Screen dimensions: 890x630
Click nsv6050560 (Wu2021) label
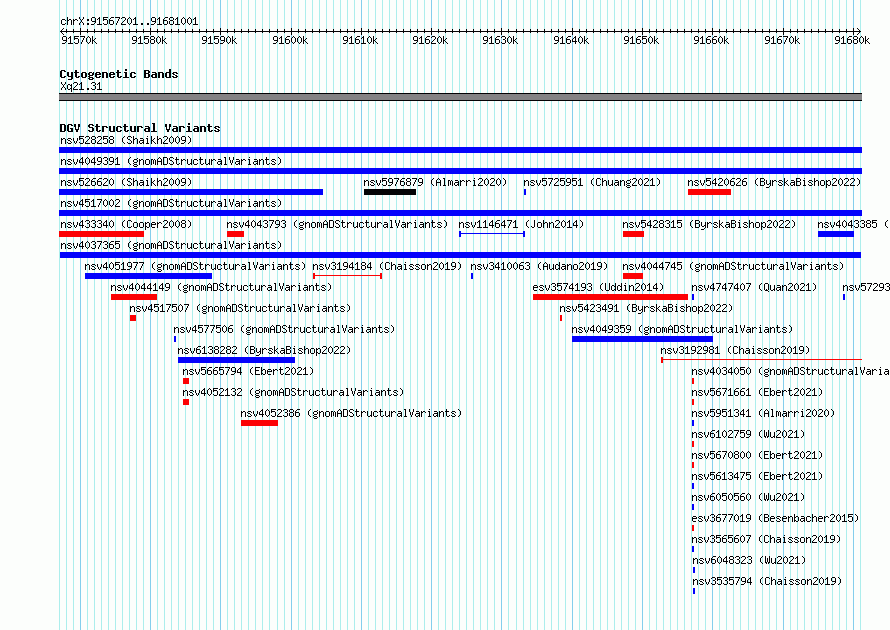coord(748,497)
